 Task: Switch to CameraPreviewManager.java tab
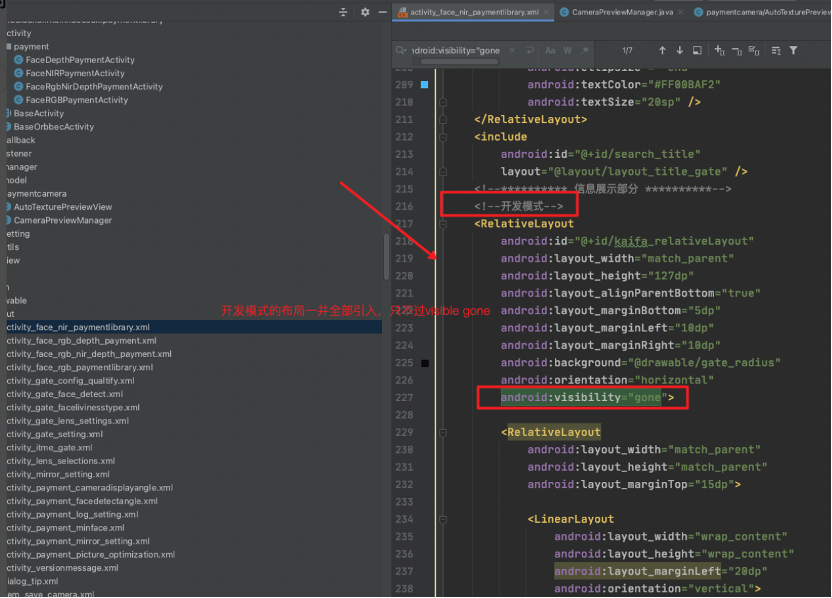tap(622, 12)
